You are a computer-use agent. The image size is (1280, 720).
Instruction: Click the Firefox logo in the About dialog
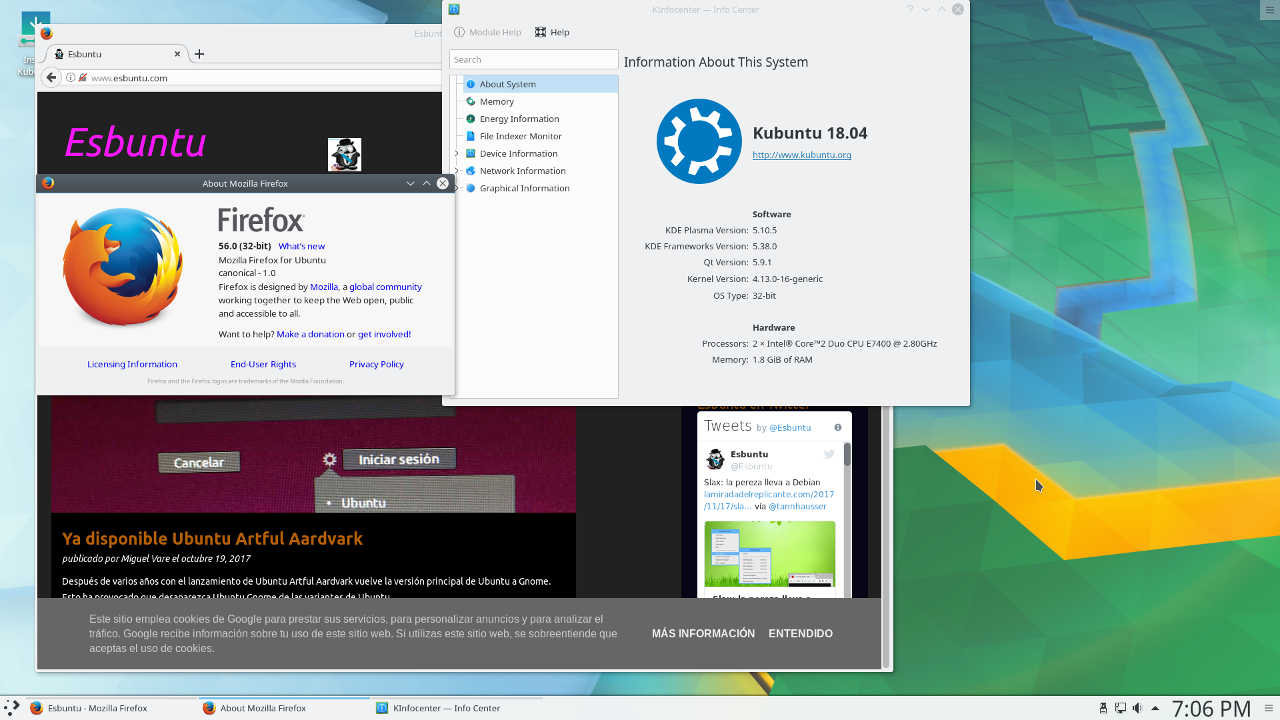(x=123, y=267)
